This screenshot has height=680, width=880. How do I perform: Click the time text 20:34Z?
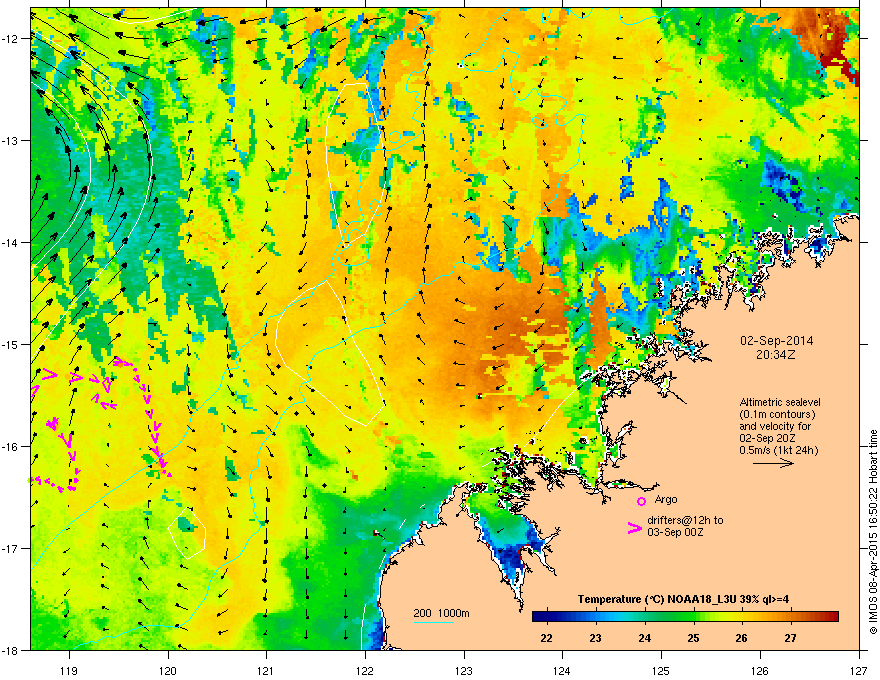tap(776, 355)
